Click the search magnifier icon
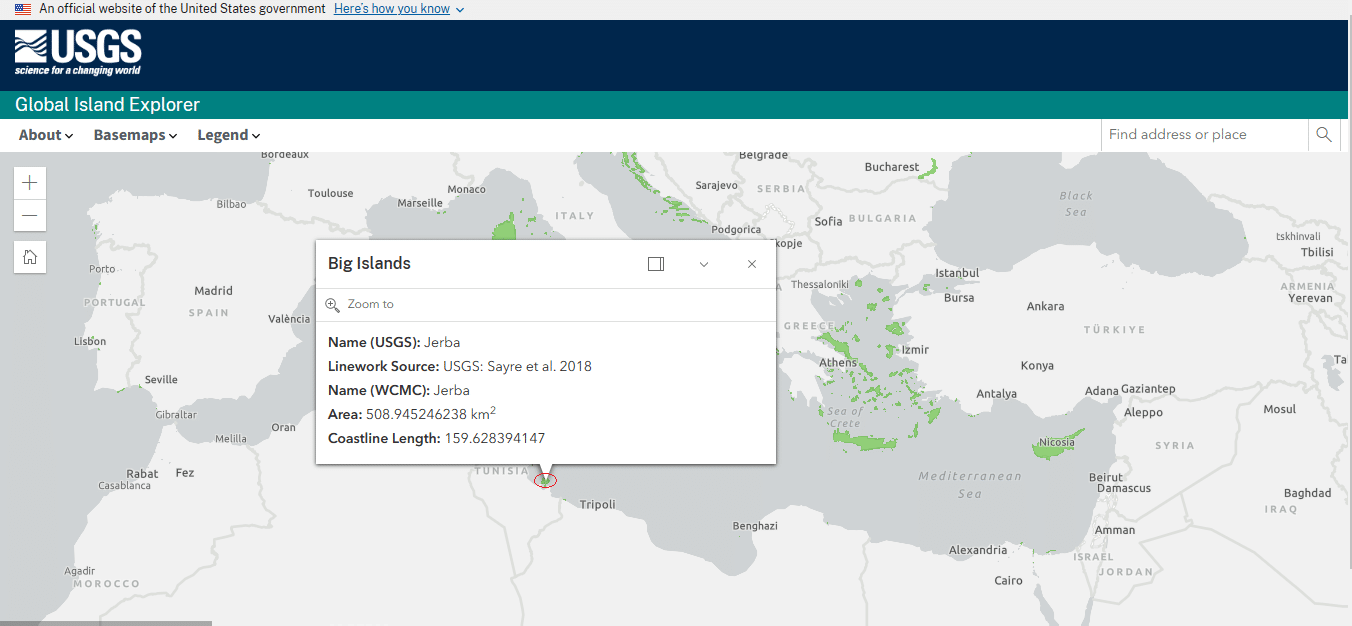 [x=1324, y=135]
